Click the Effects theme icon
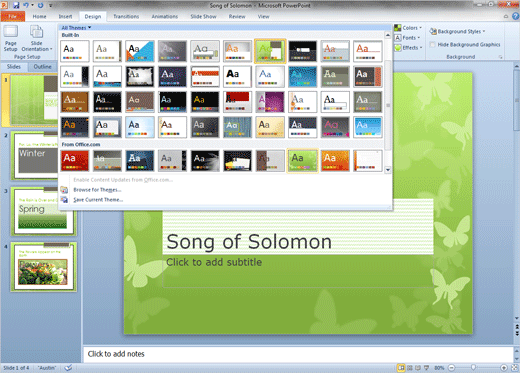 click(x=398, y=48)
